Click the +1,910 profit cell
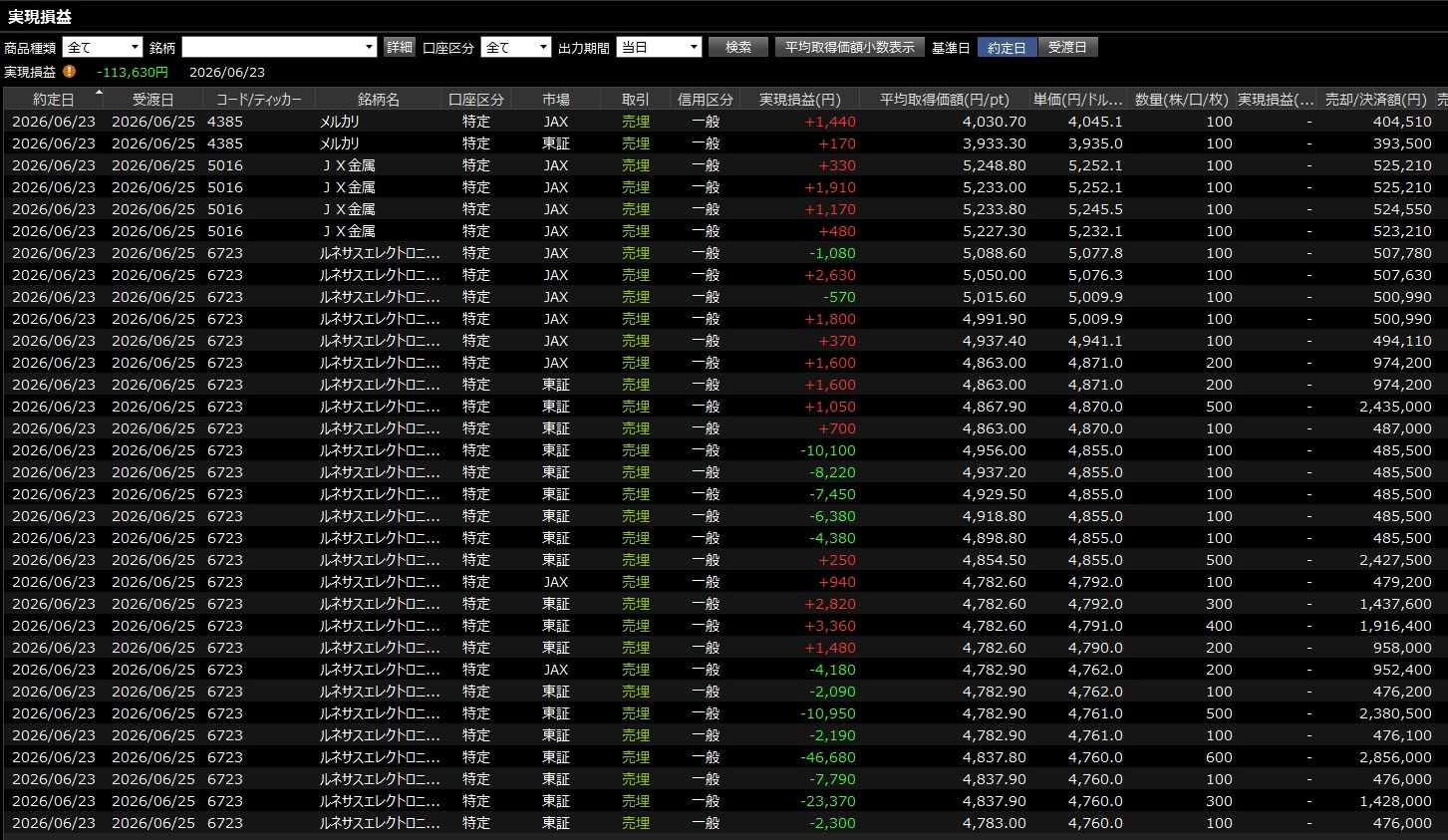This screenshot has width=1448, height=840. point(829,187)
